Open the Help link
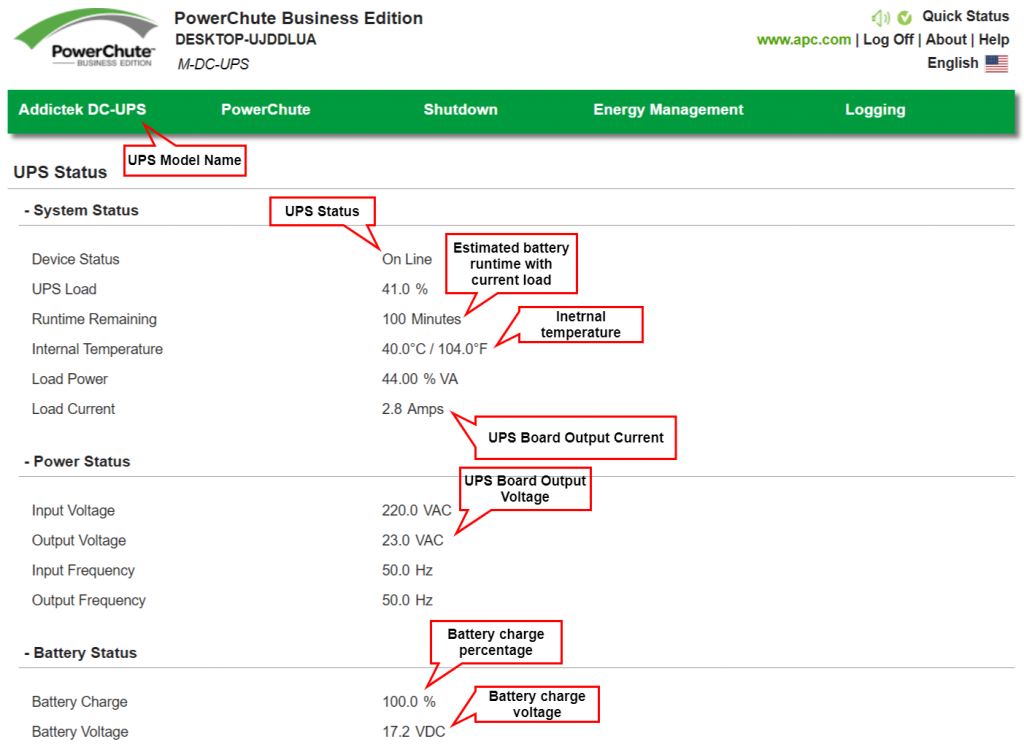The image size is (1024, 747). [x=993, y=40]
